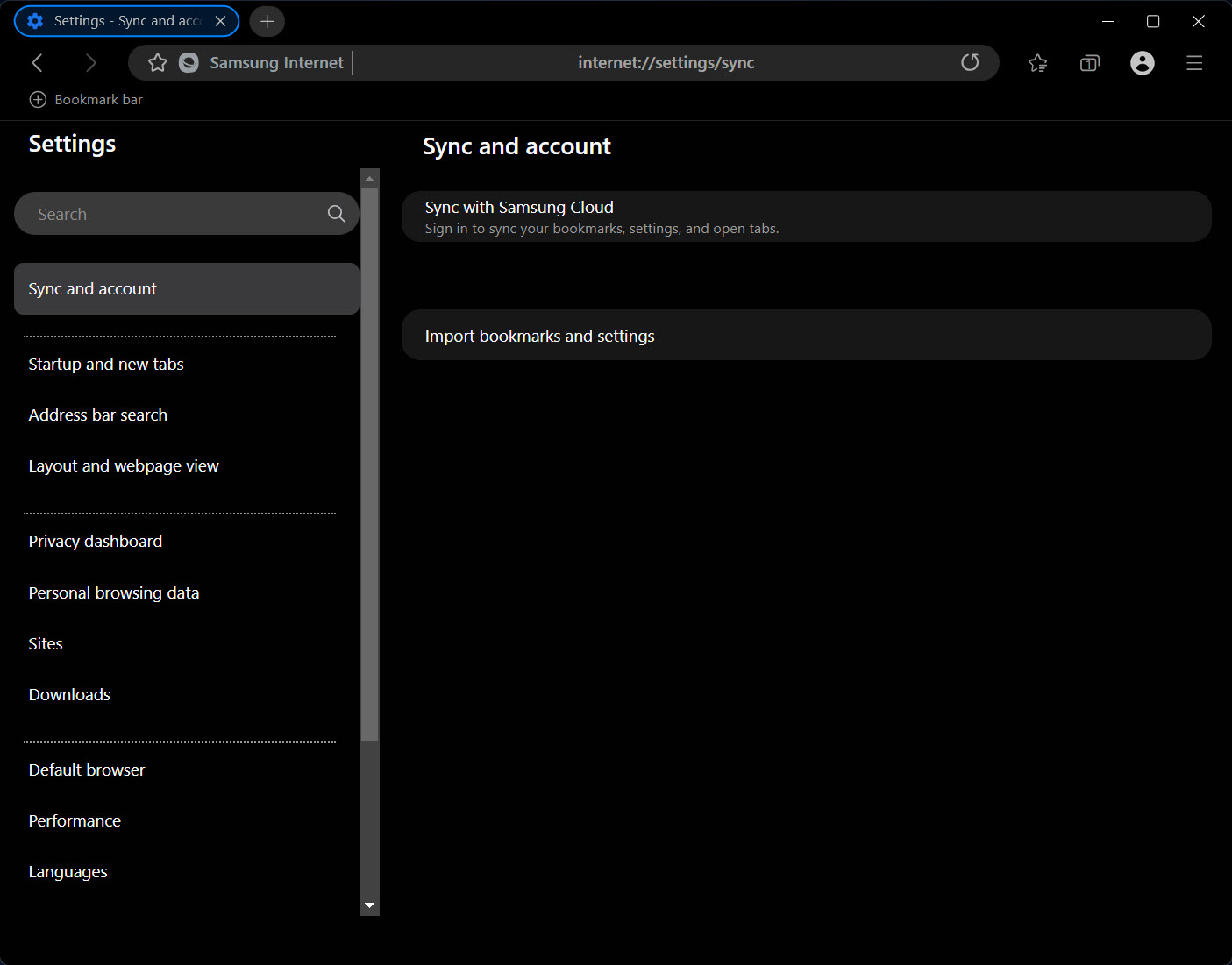Screen dimensions: 1232x965
Task: Bookmark this page with the star icon
Action: 158,63
